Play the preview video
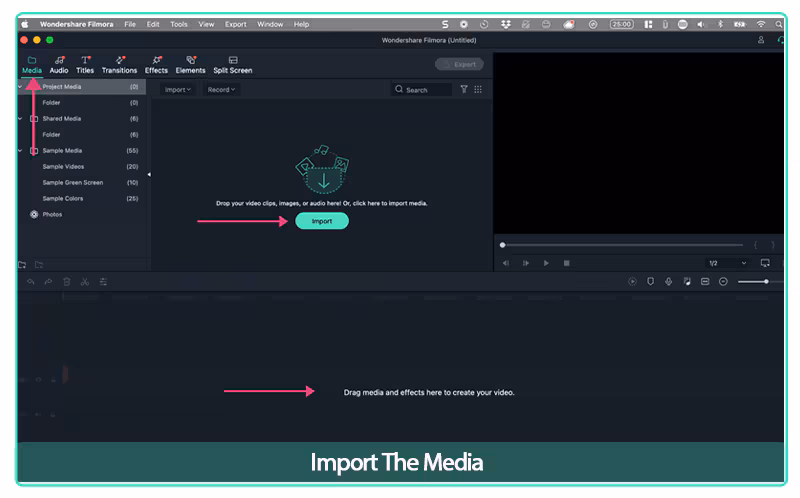The width and height of the screenshot is (800, 498). point(546,263)
